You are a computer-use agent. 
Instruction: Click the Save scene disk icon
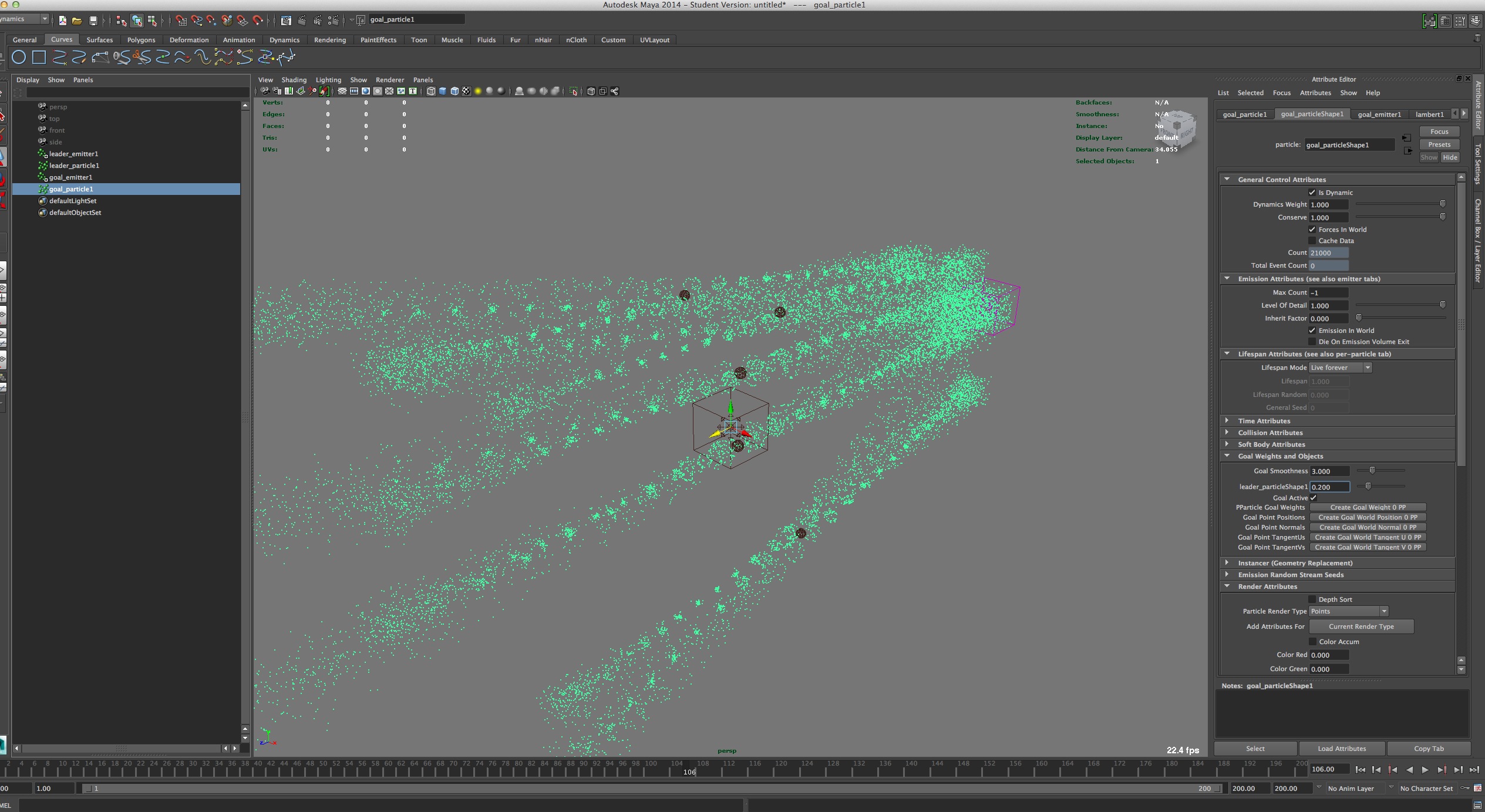point(93,20)
